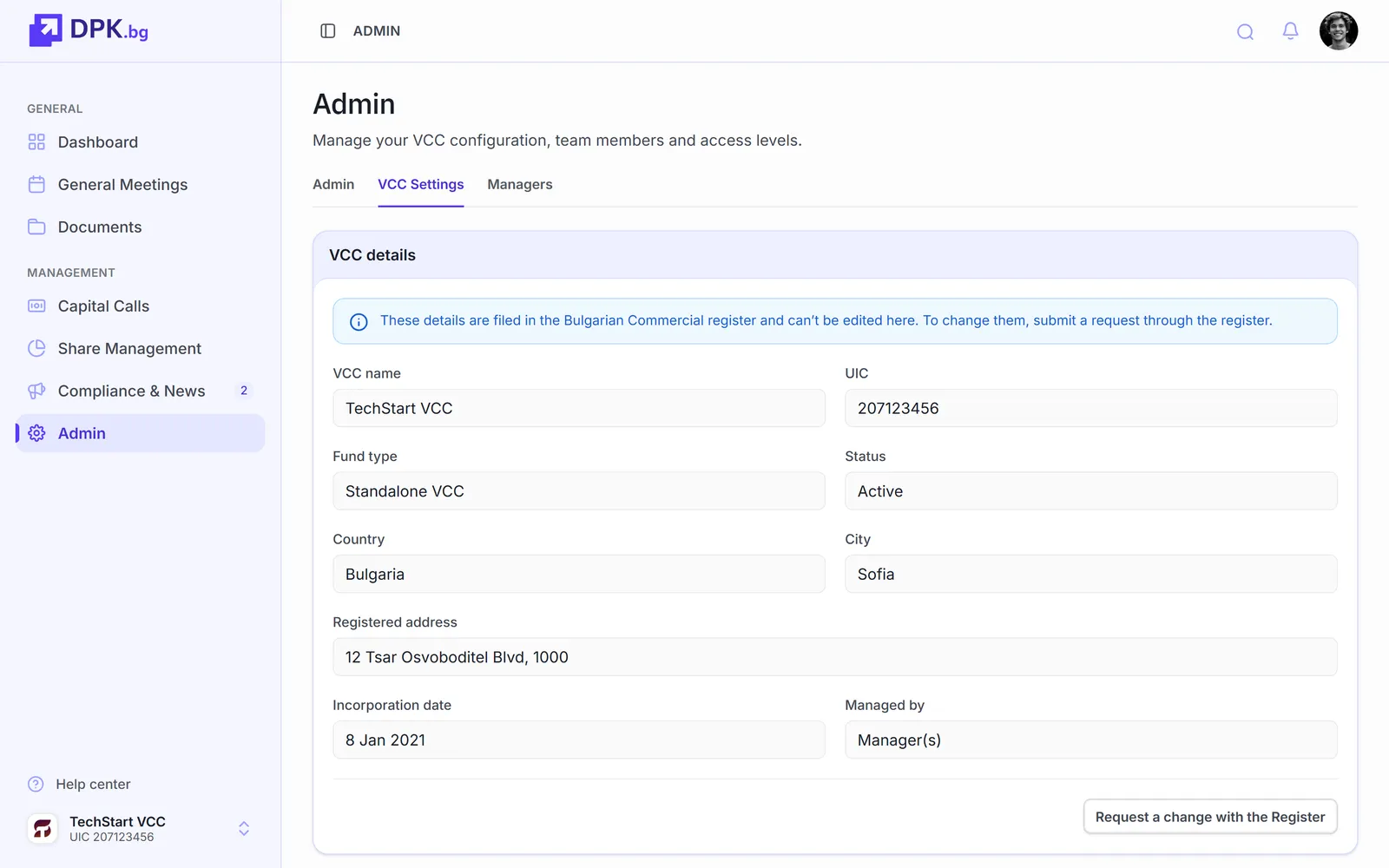Toggle the sidebar collapse icon

327,30
